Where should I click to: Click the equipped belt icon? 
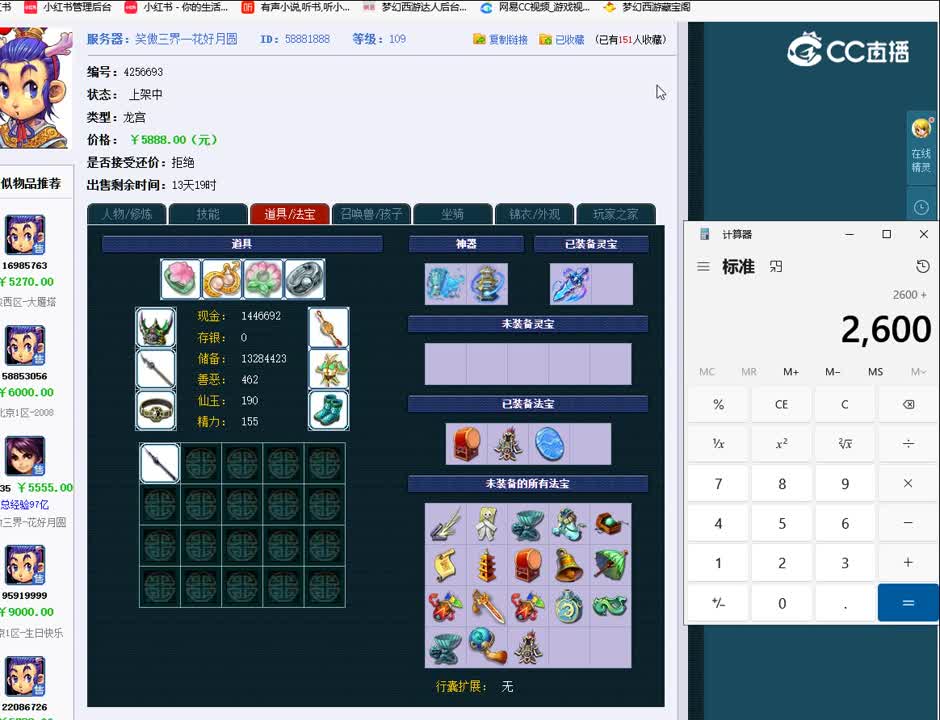tap(156, 410)
